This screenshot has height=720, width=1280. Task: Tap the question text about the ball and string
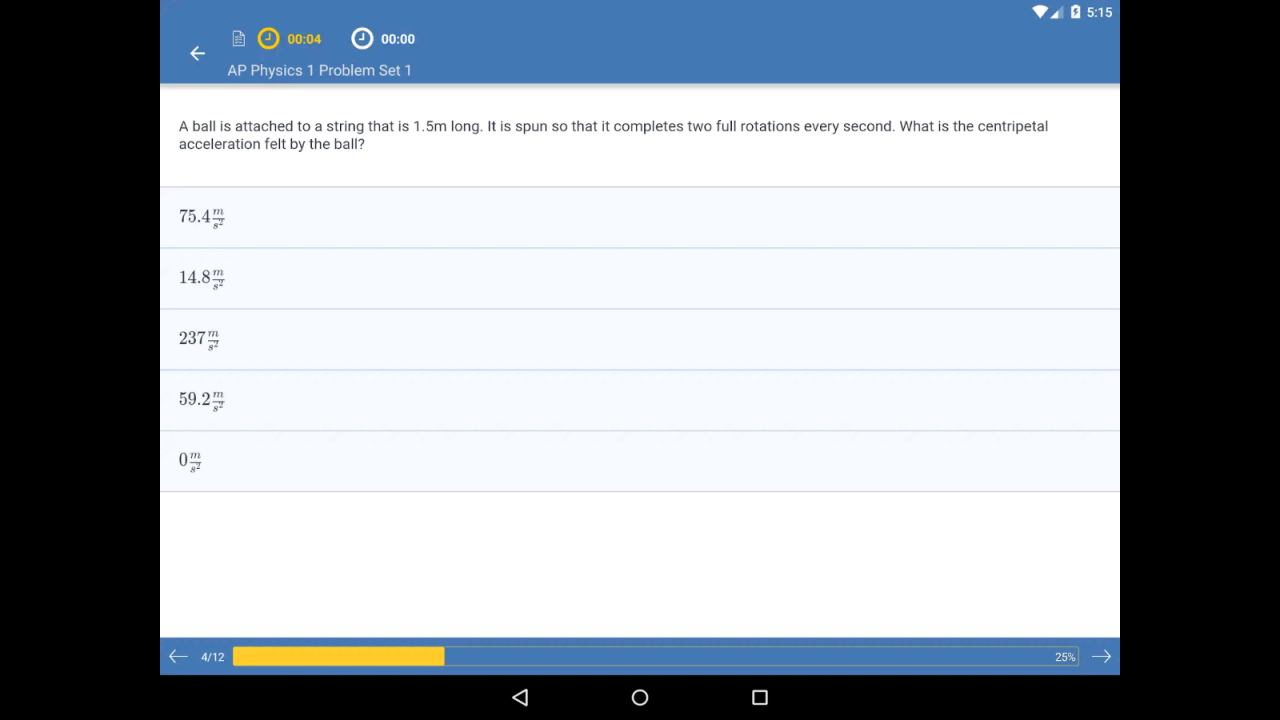[613, 135]
